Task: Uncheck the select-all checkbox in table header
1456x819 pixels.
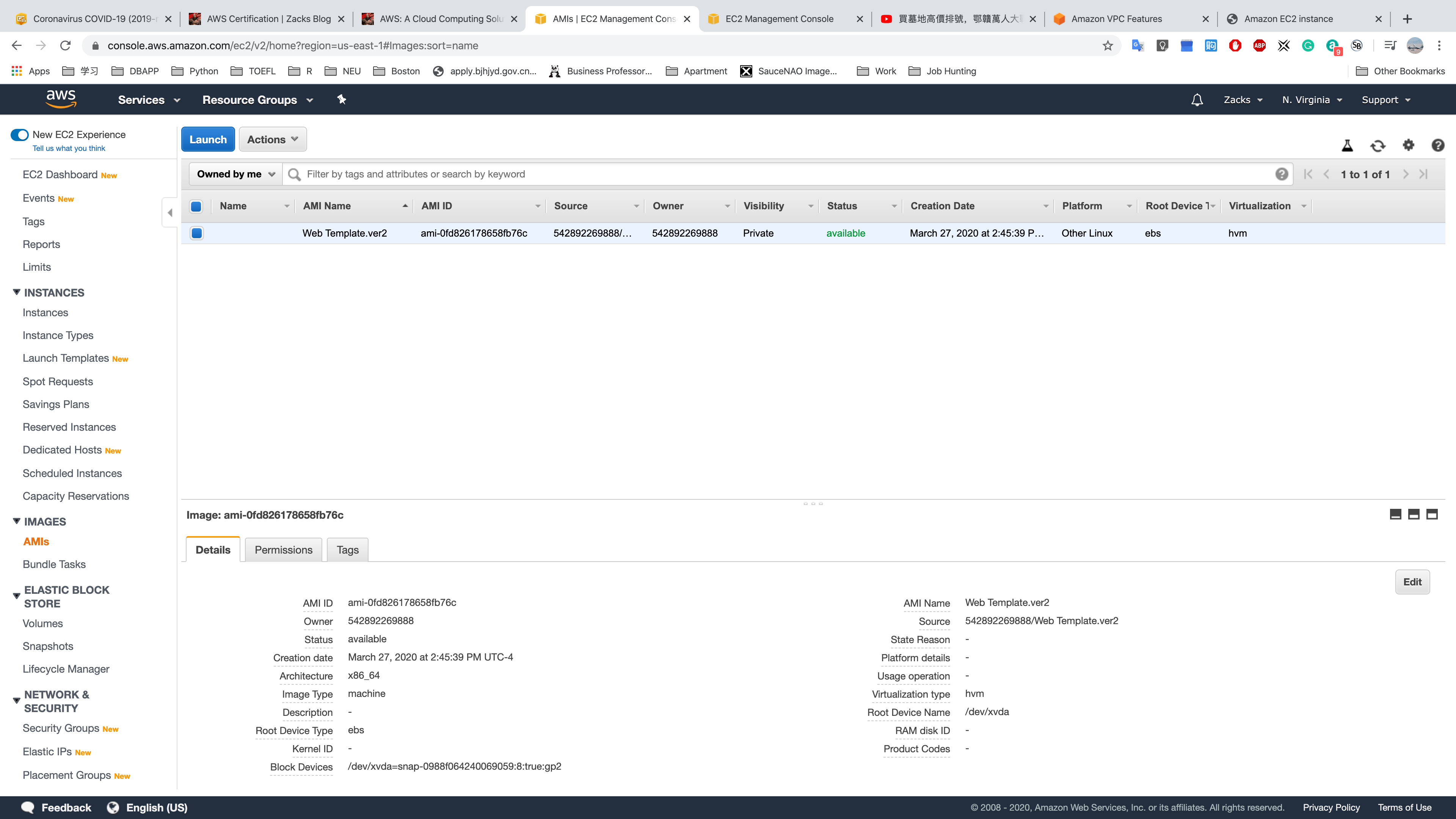Action: (x=196, y=206)
